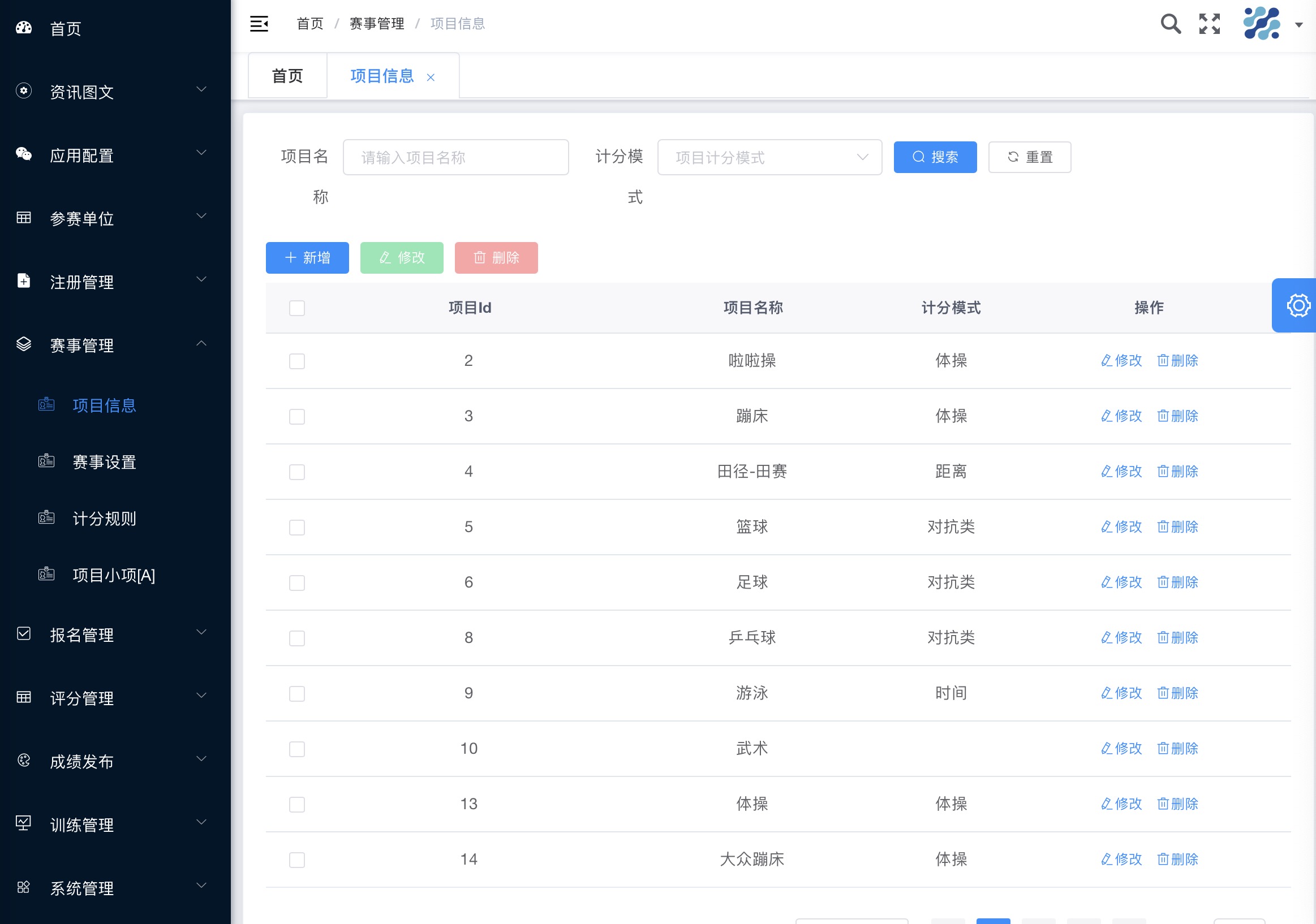Open the 项目计分模式 dropdown
1316x924 pixels.
click(x=770, y=158)
